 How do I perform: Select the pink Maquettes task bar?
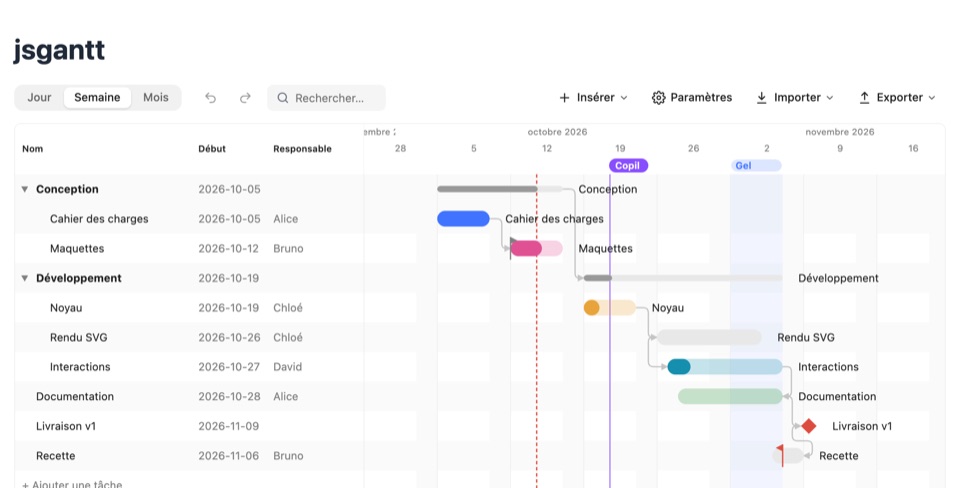(x=536, y=249)
